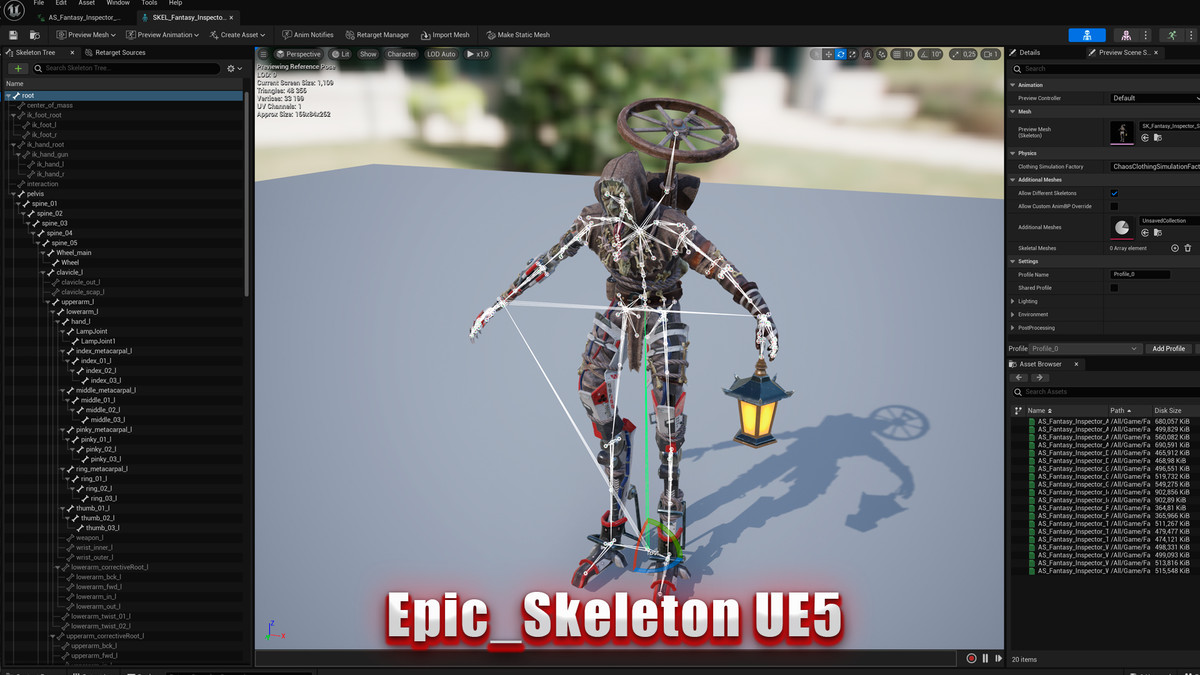Open the Preview Mesh dropdown menu
This screenshot has width=1200, height=675.
[x=86, y=35]
